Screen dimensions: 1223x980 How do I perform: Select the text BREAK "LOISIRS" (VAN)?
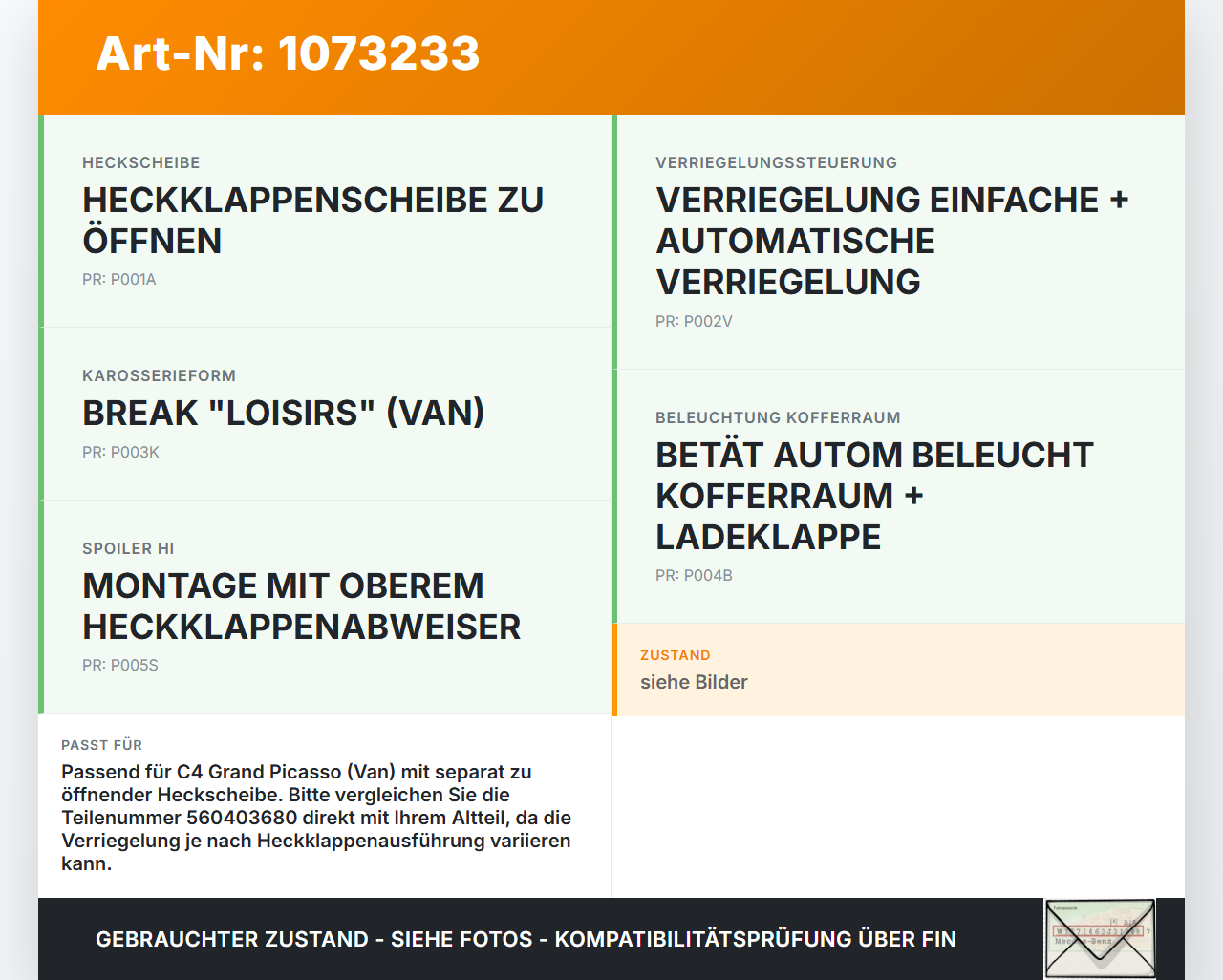tap(284, 414)
